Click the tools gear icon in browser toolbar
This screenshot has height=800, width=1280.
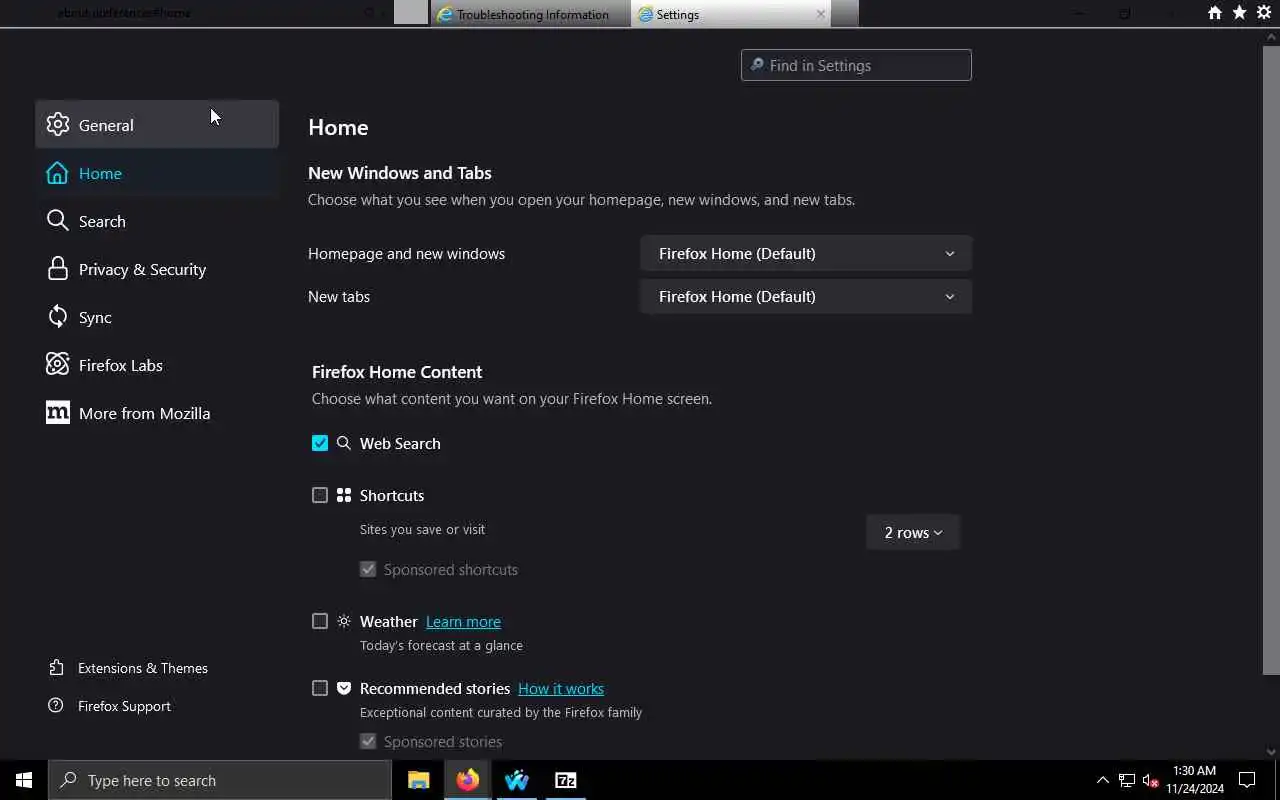point(1264,13)
